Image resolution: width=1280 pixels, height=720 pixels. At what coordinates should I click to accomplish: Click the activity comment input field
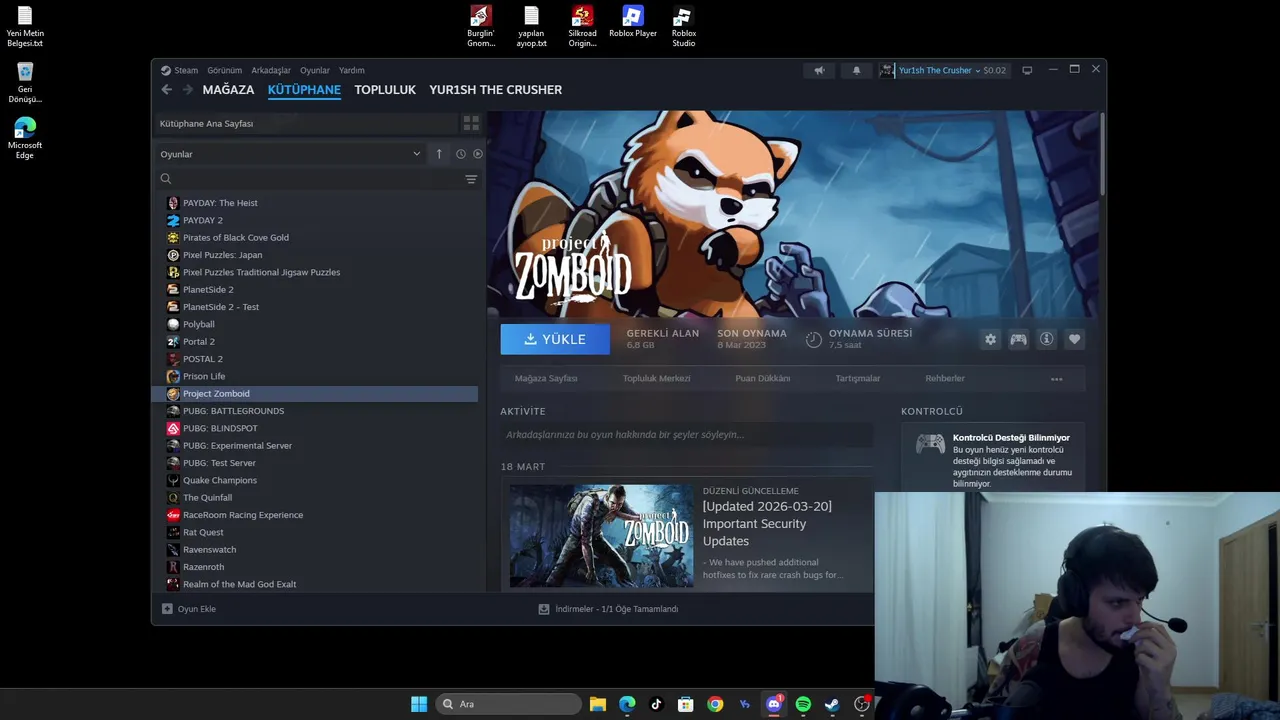(686, 435)
